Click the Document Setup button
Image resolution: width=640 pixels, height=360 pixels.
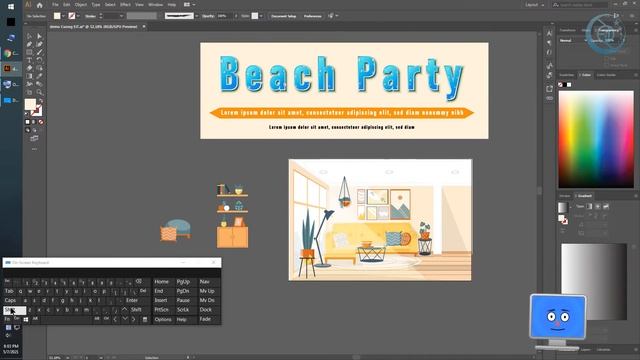click(284, 16)
